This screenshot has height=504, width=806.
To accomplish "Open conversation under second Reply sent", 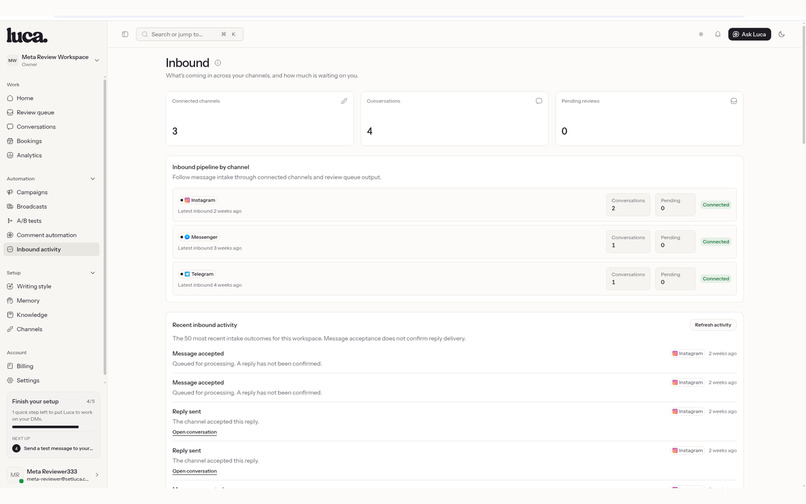I will point(194,471).
